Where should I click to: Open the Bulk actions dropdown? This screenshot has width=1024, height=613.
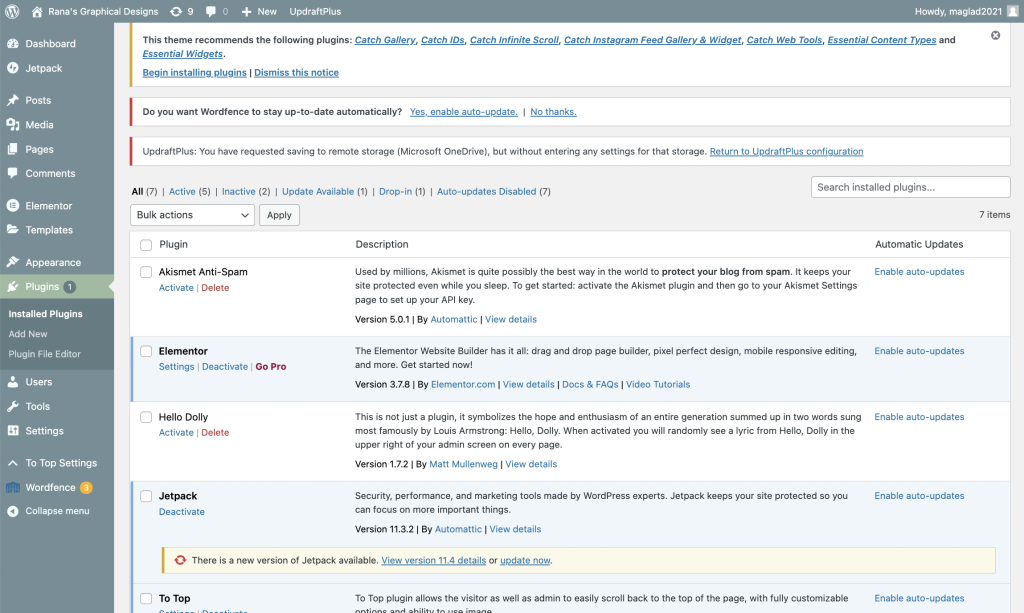pos(192,215)
